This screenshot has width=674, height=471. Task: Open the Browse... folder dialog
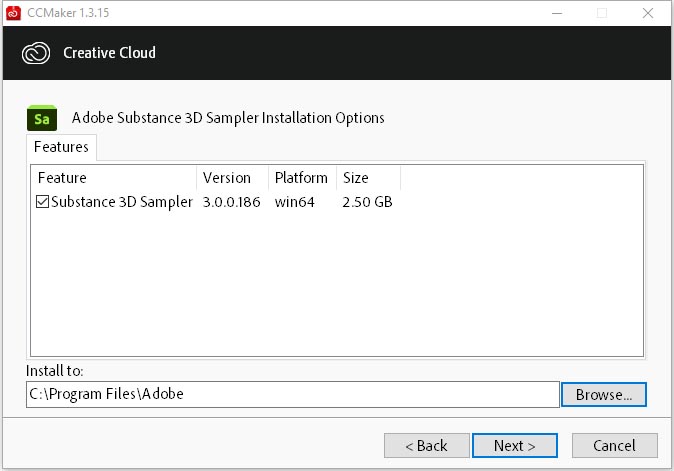604,394
